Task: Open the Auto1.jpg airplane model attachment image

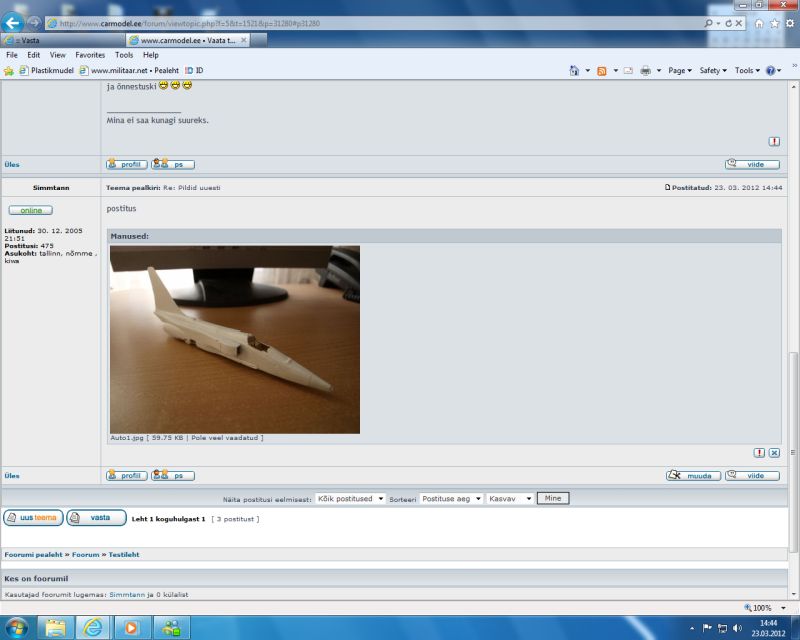Action: [x=234, y=339]
